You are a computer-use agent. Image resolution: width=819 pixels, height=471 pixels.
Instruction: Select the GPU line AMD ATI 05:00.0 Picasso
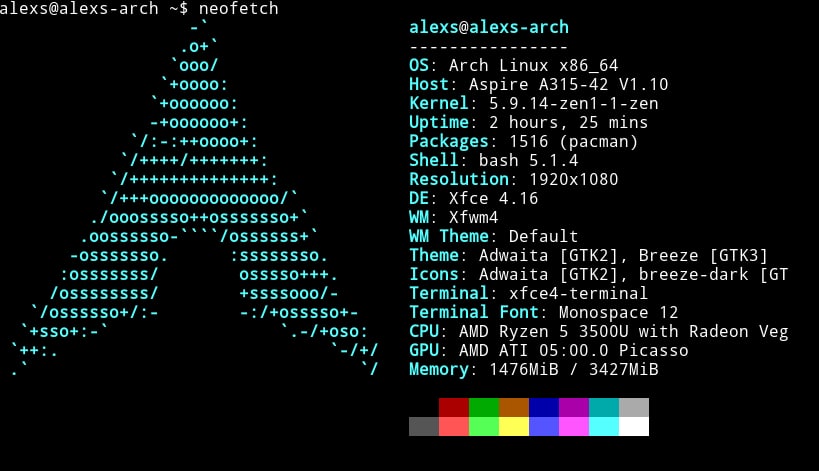[x=548, y=350]
